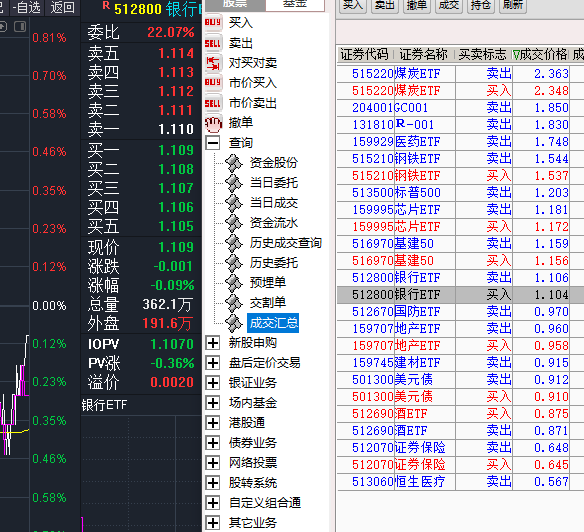Click the icon beside 当日成交
The width and height of the screenshot is (584, 532).
(x=234, y=203)
